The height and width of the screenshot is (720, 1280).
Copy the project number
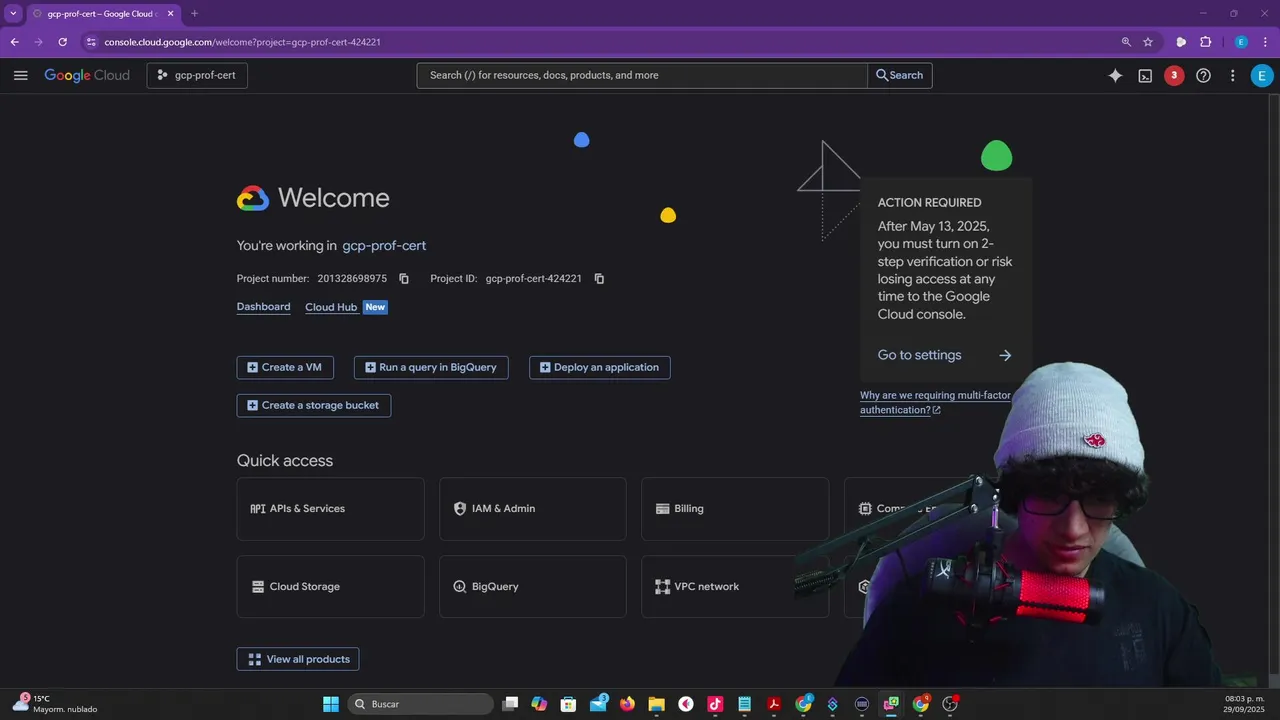click(404, 279)
